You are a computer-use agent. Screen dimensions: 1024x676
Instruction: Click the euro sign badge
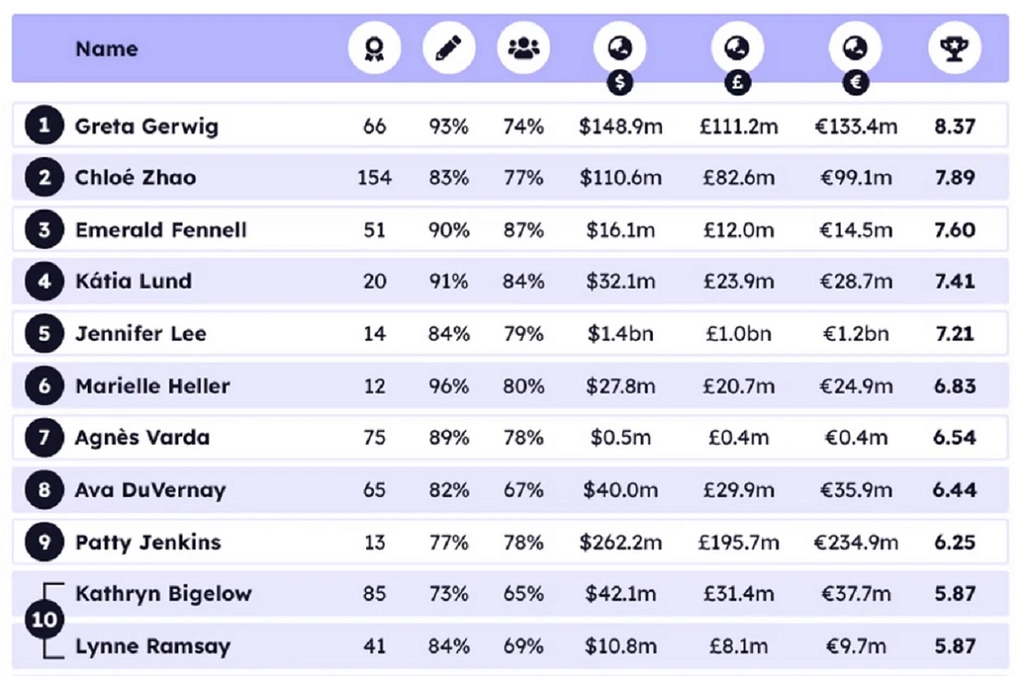[856, 82]
